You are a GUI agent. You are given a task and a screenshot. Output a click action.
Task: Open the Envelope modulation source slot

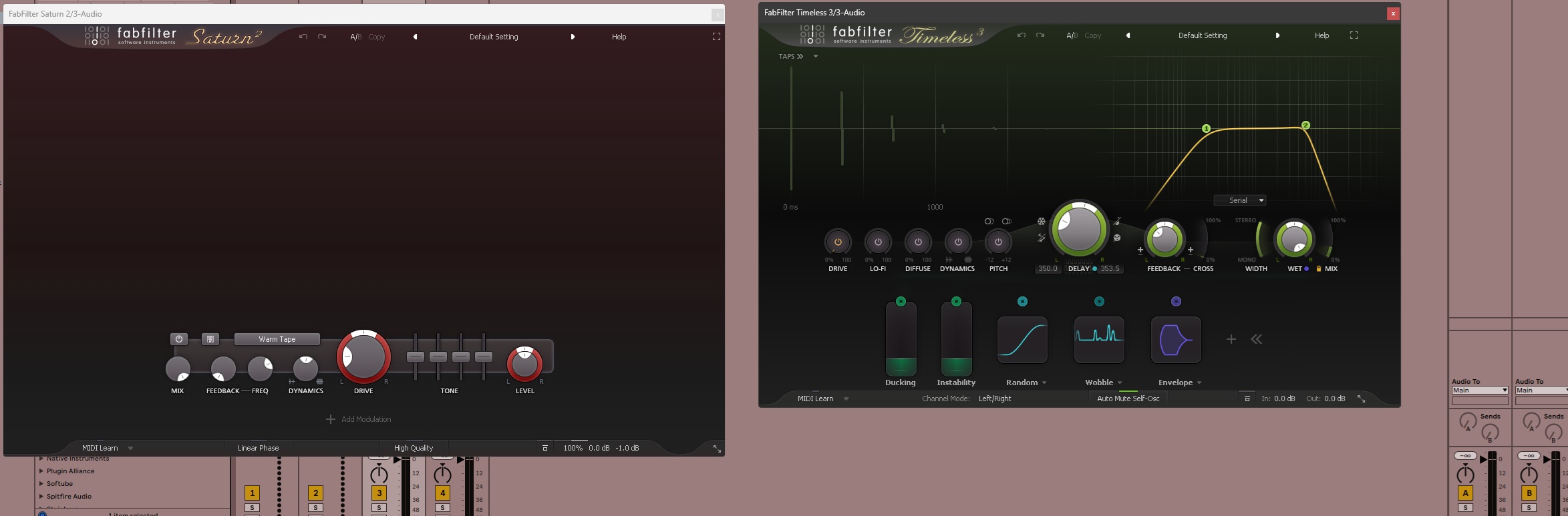(x=1176, y=340)
